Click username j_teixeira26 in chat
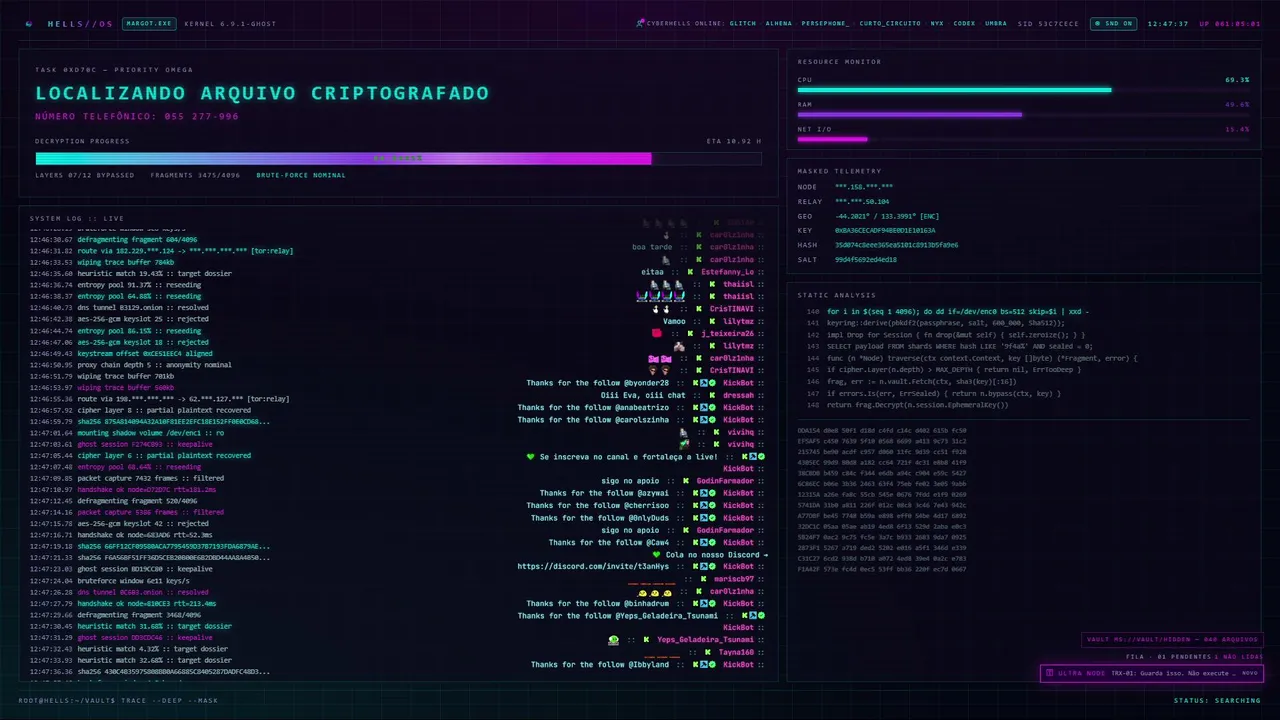Screen dimensions: 1280x720 point(728,333)
